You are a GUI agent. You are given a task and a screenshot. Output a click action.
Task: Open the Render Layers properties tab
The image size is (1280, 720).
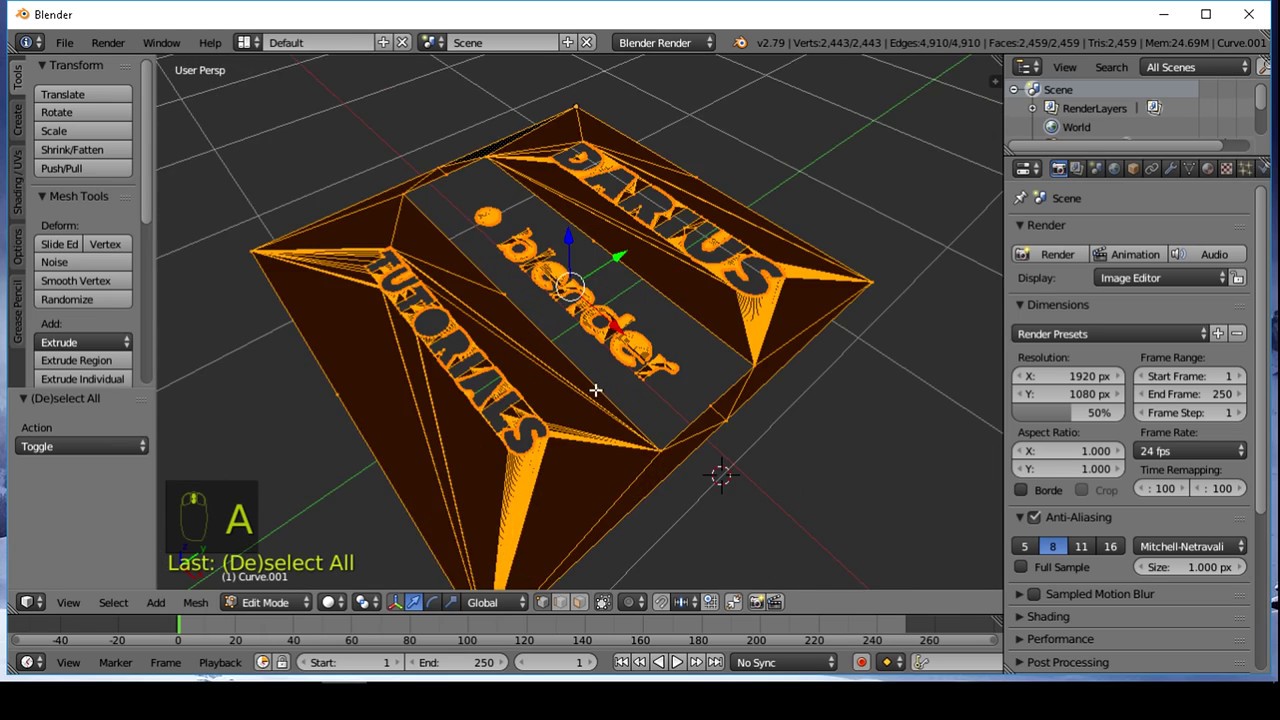click(x=1077, y=169)
